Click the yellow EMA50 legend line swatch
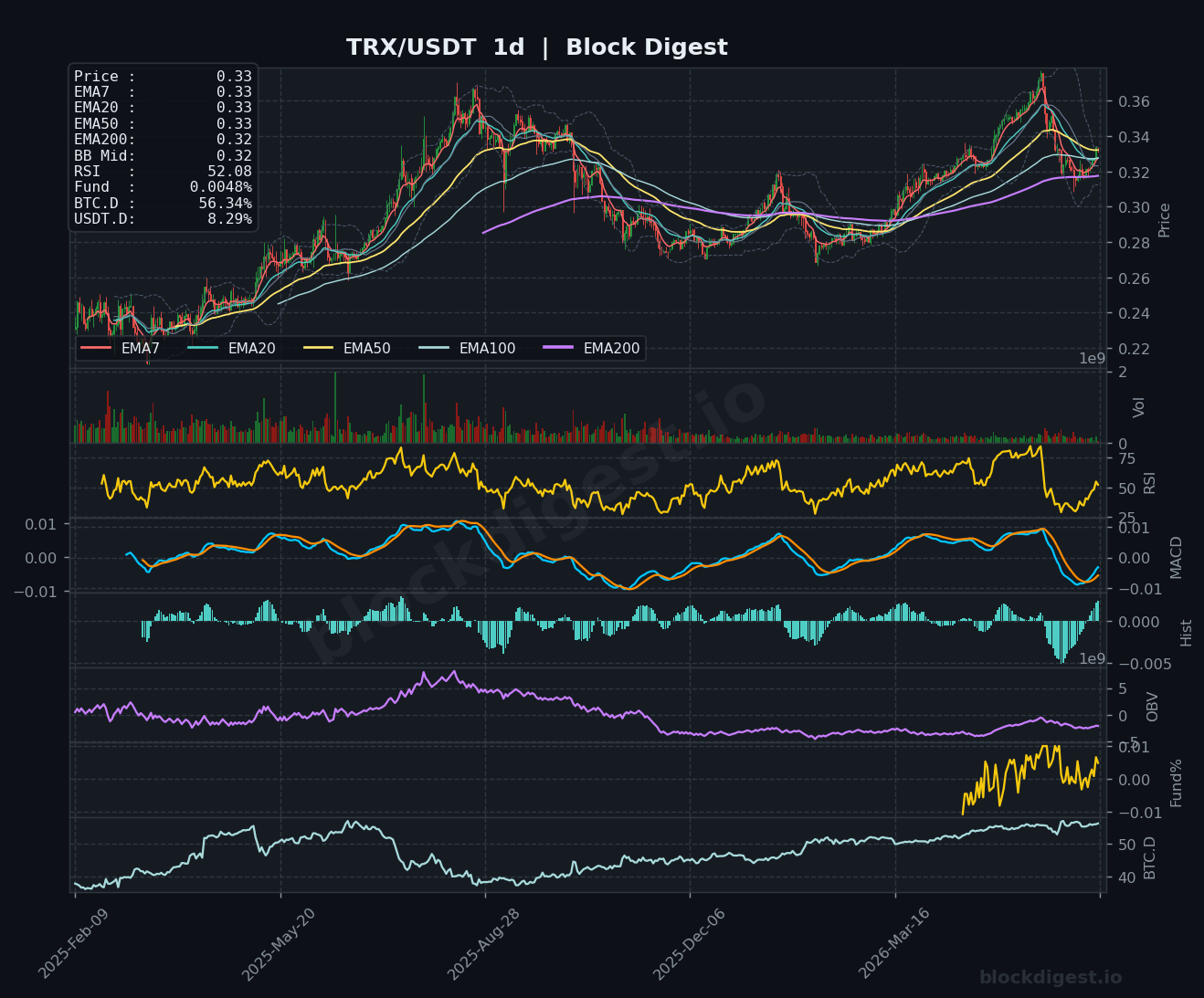 (318, 348)
